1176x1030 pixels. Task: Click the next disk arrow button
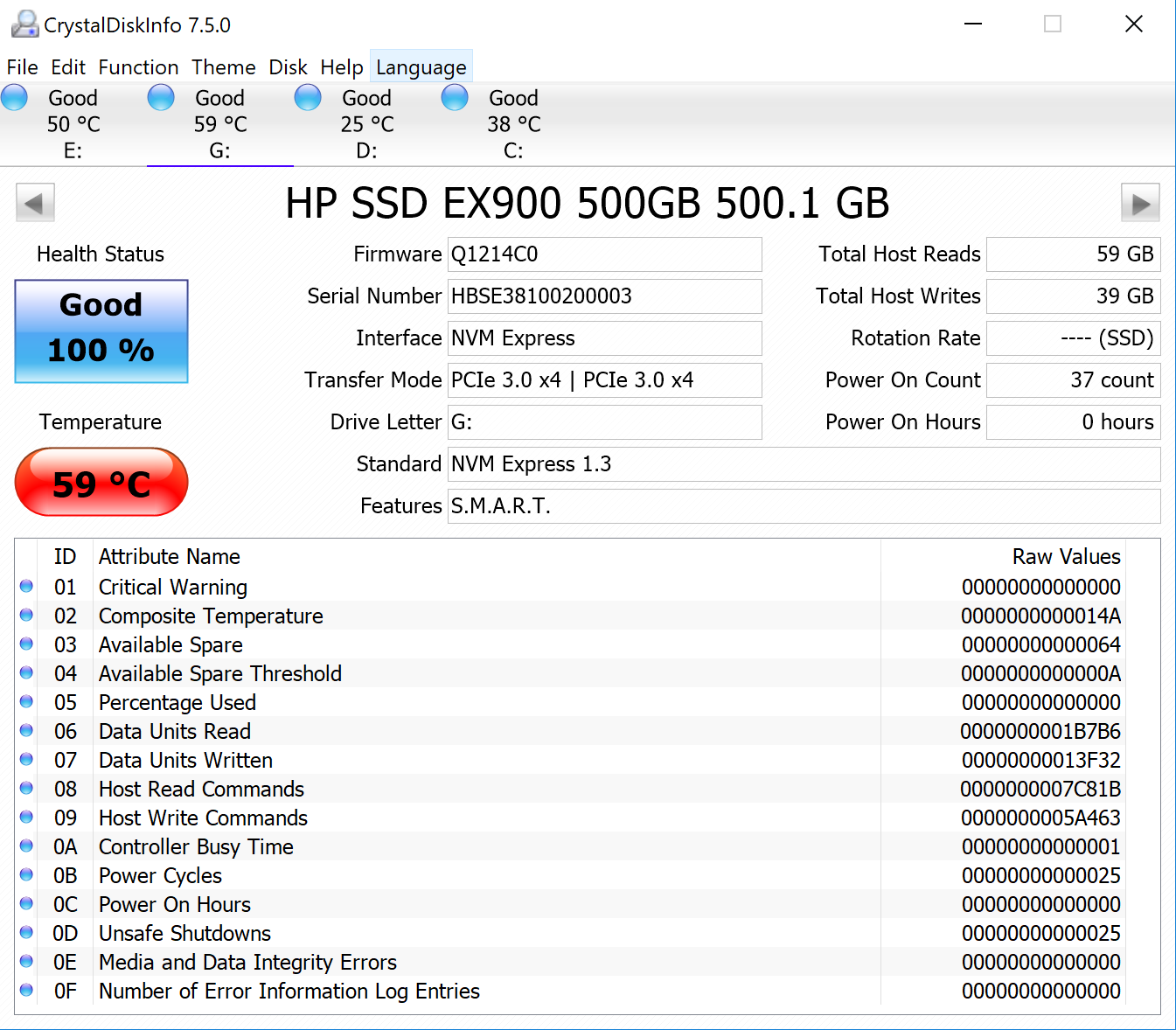(x=1140, y=204)
